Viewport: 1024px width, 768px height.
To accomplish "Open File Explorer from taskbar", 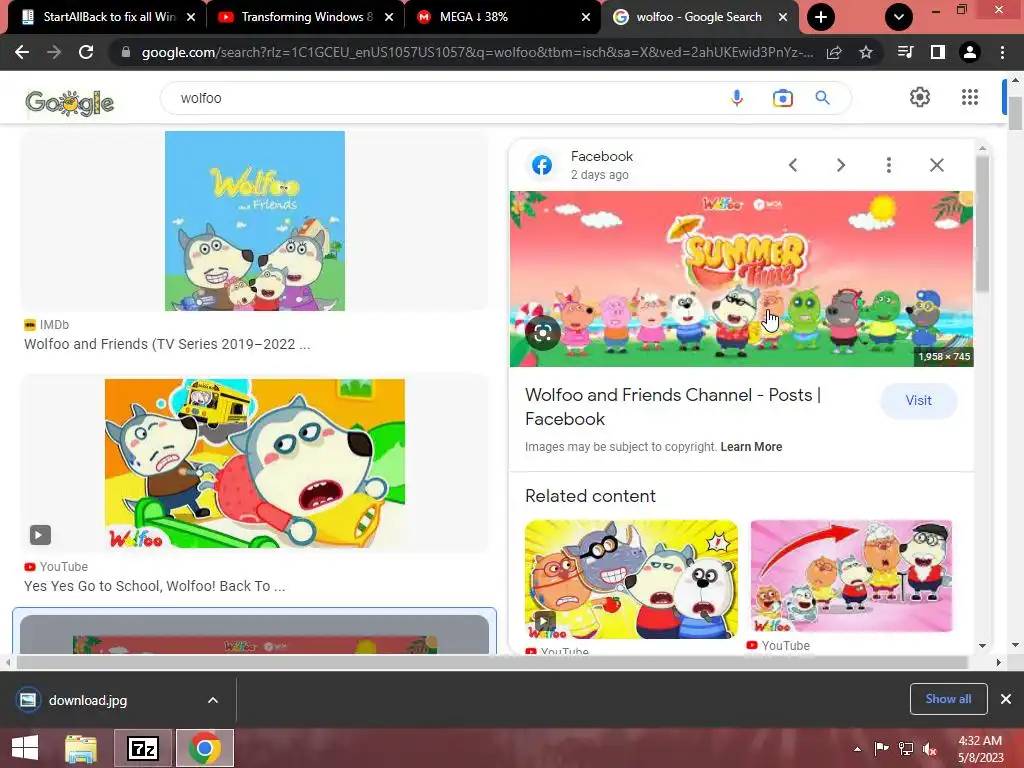I will pyautogui.click(x=81, y=748).
